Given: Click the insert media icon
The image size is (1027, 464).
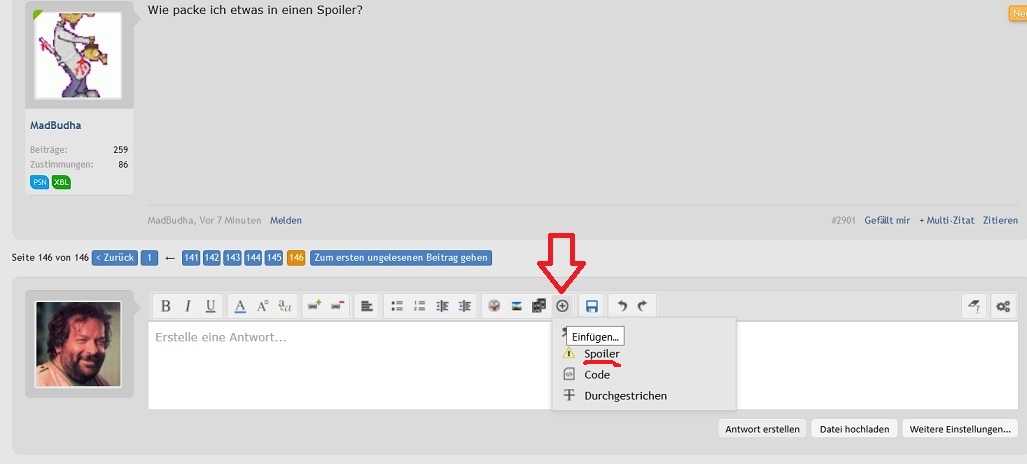Looking at the screenshot, I should click(x=539, y=306).
